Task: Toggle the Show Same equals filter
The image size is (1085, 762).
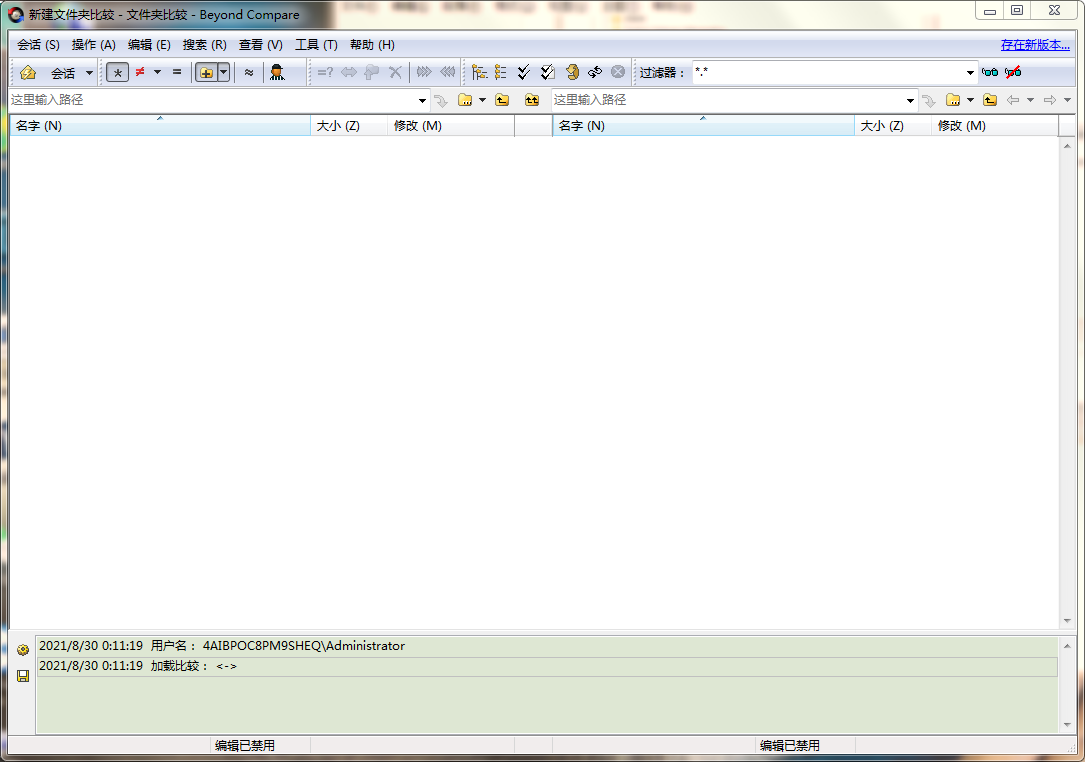Action: pyautogui.click(x=177, y=72)
